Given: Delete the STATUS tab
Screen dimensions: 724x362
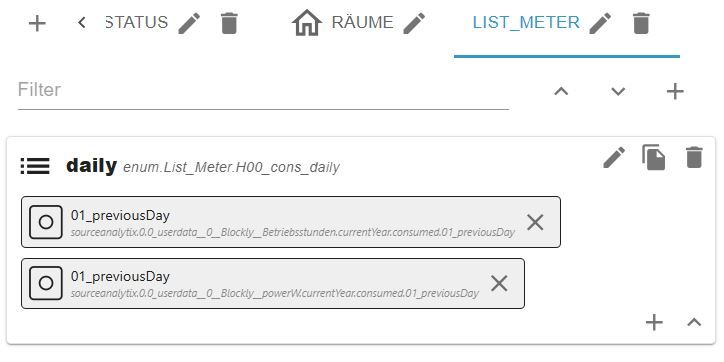Looking at the screenshot, I should coord(229,23).
